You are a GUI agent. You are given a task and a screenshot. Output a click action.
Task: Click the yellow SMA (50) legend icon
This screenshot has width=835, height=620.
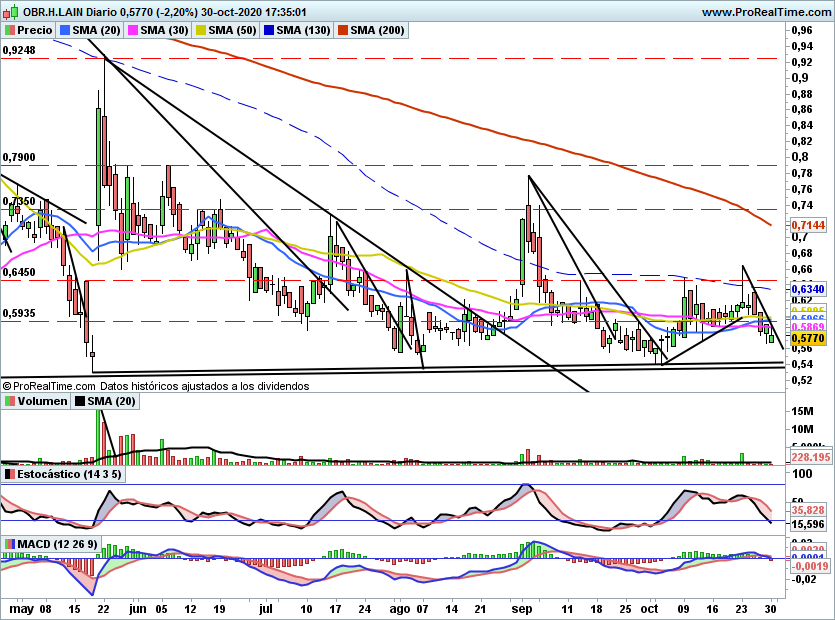pyautogui.click(x=200, y=30)
